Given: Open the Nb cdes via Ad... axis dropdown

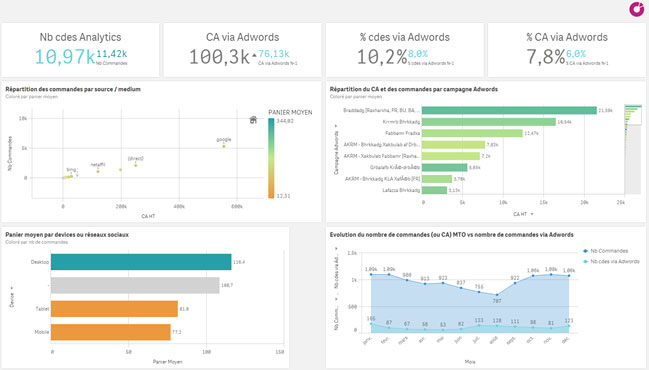Looking at the screenshot, I should pyautogui.click(x=336, y=249).
